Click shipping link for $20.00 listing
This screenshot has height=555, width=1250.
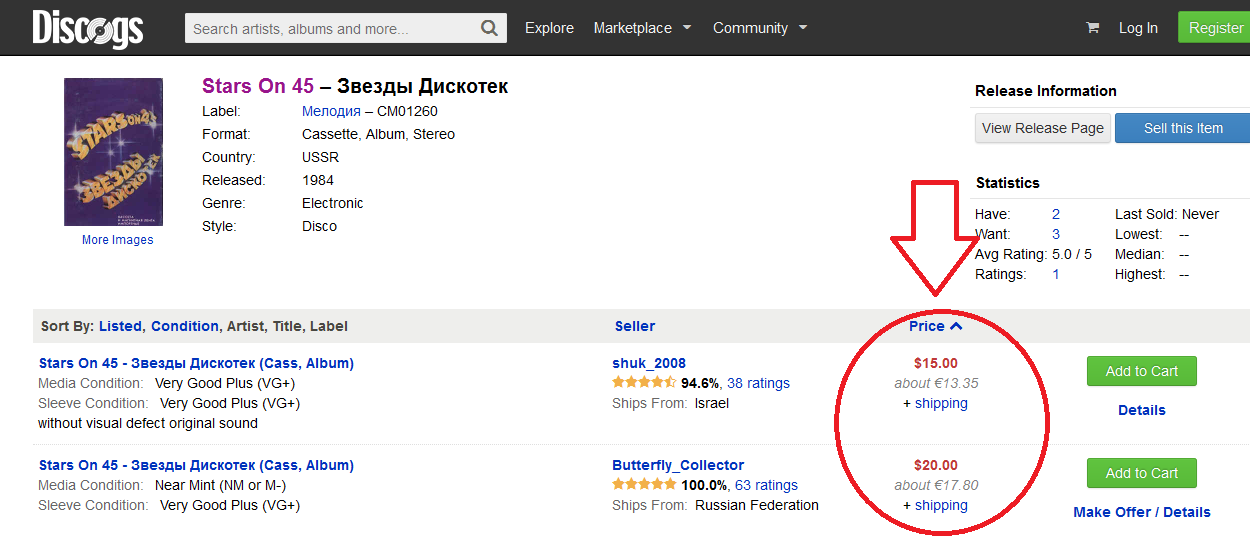[x=941, y=505]
